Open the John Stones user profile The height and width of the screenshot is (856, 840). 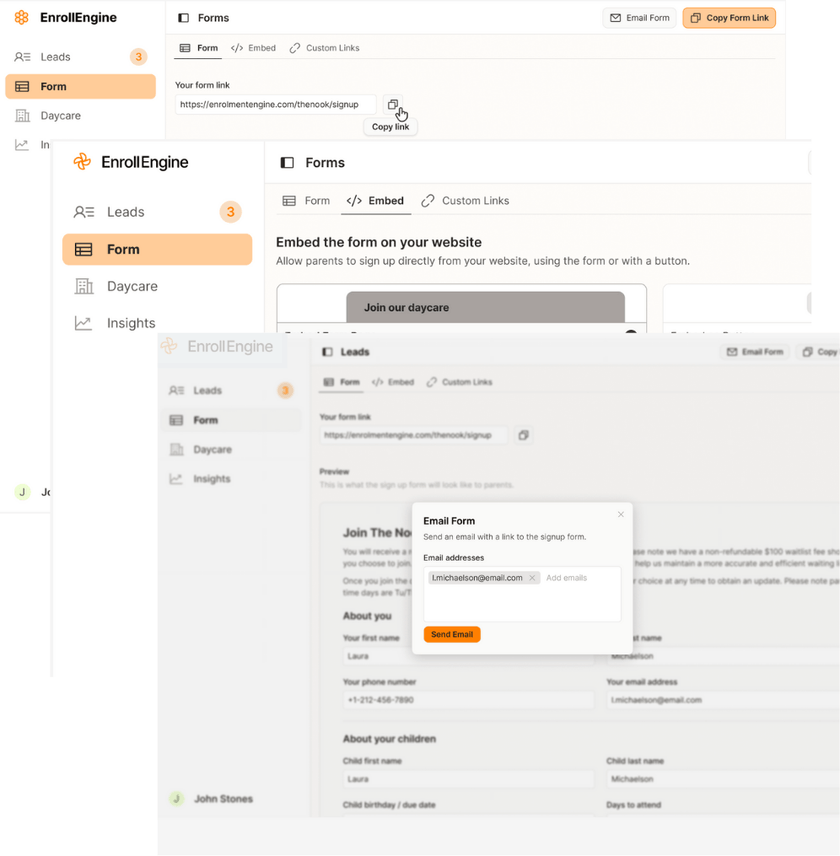tap(222, 799)
